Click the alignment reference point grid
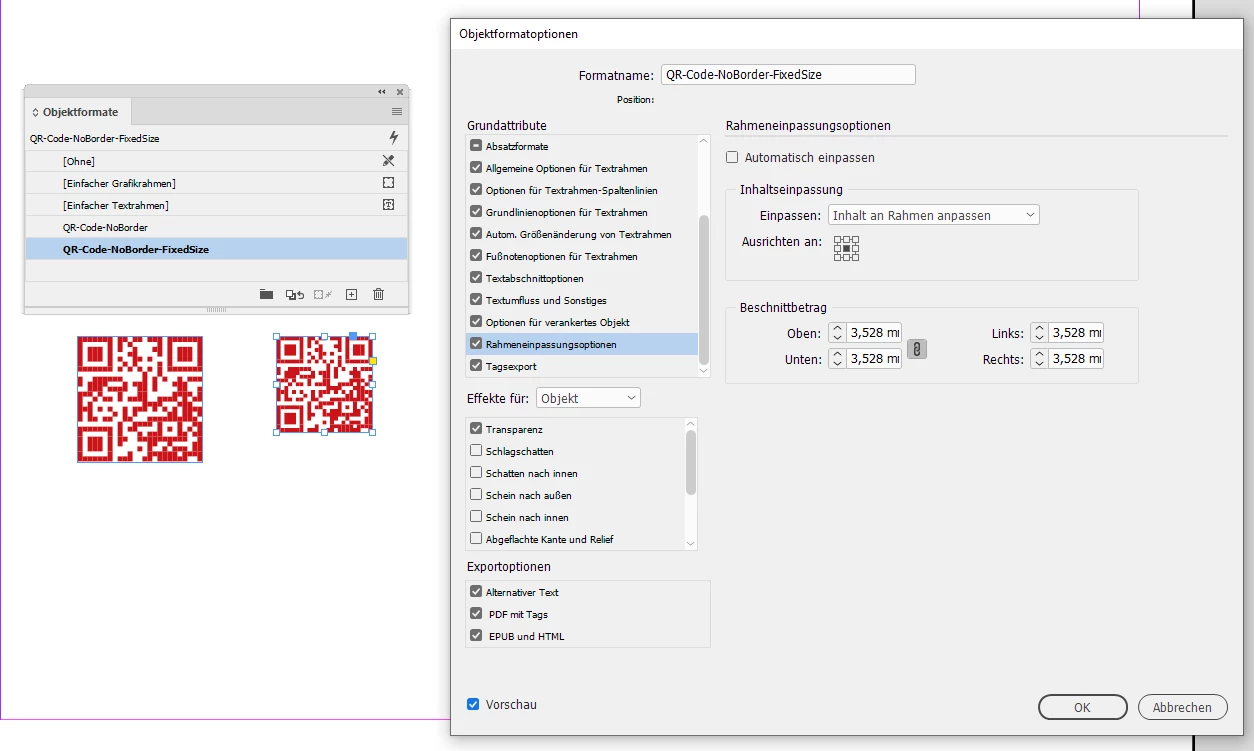Viewport: 1254px width, 751px height. (846, 248)
